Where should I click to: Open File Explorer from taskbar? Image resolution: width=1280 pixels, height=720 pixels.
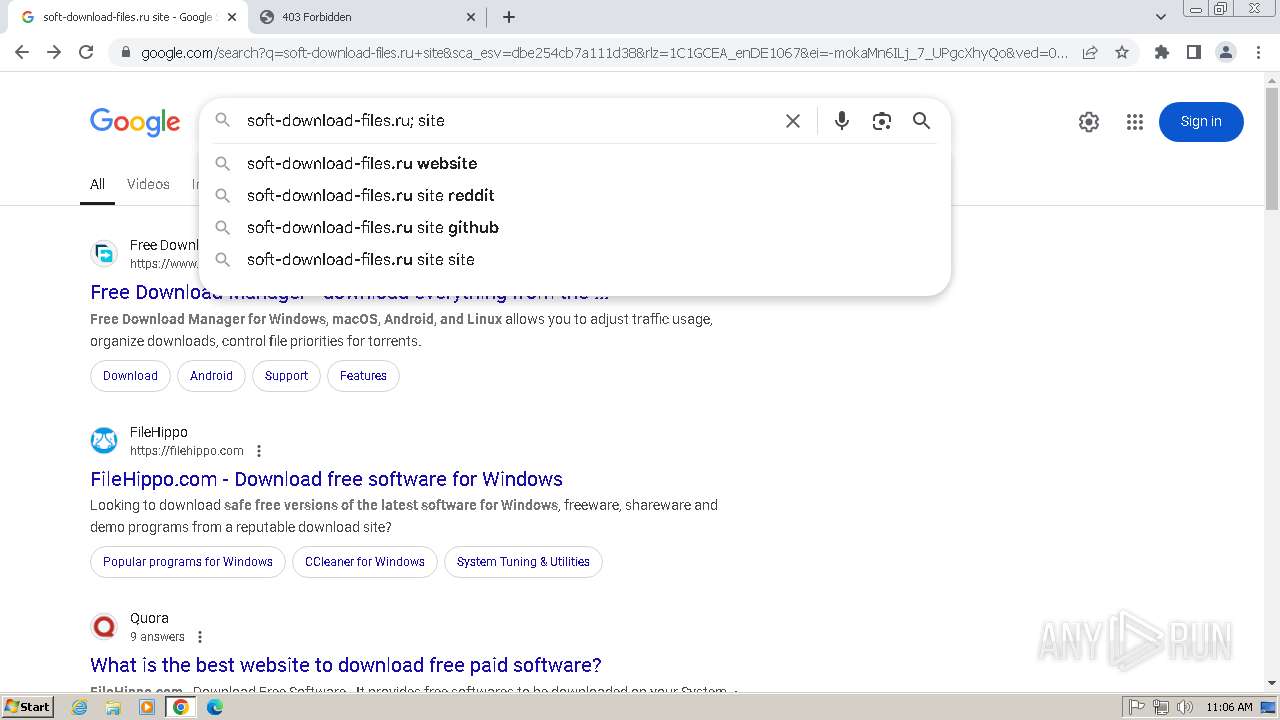point(113,707)
